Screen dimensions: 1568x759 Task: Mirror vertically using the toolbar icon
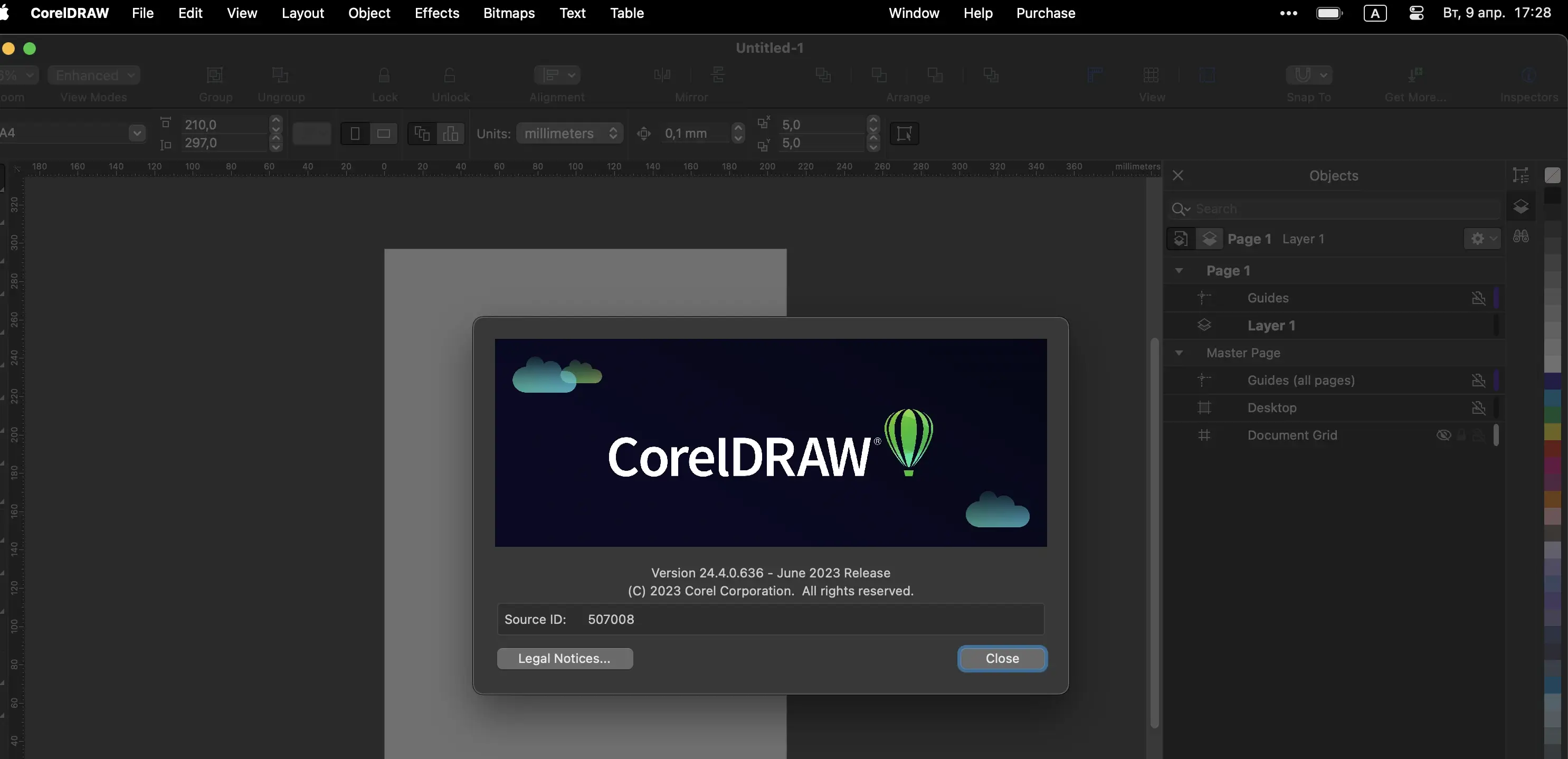pyautogui.click(x=718, y=75)
